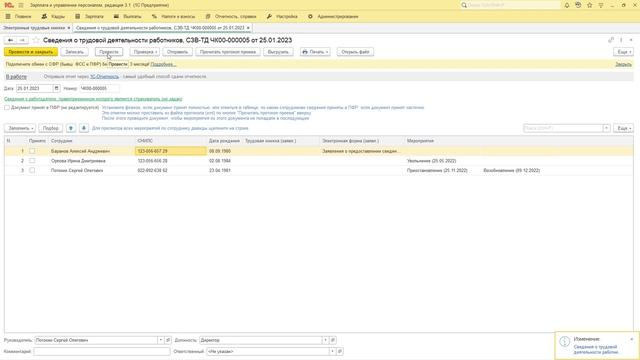The image size is (640, 360).
Task: Click the Кадры section icon
Action: coord(44,16)
